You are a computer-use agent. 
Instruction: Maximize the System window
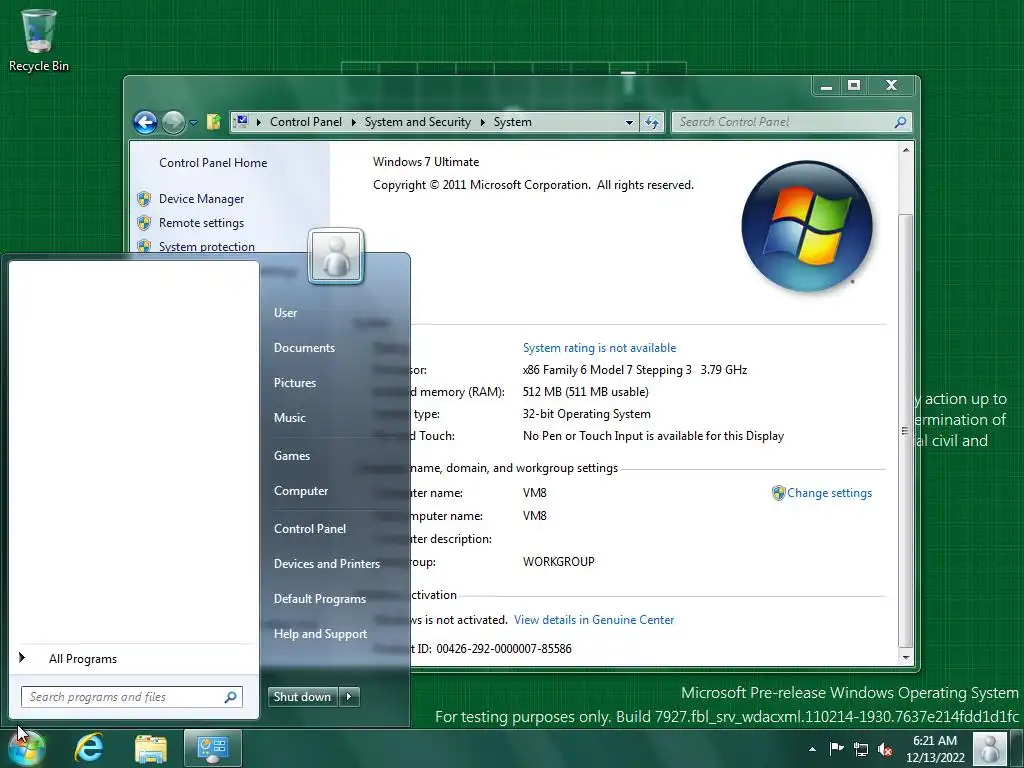pyautogui.click(x=854, y=86)
